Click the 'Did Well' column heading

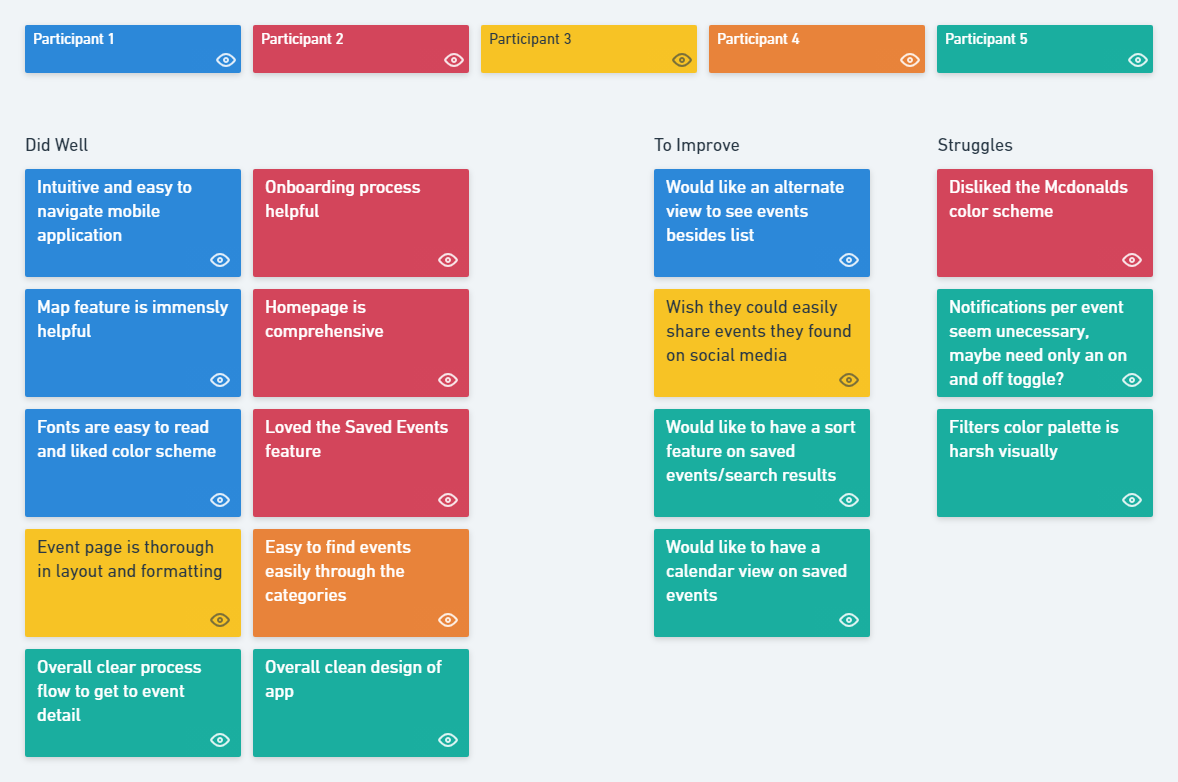[x=57, y=145]
